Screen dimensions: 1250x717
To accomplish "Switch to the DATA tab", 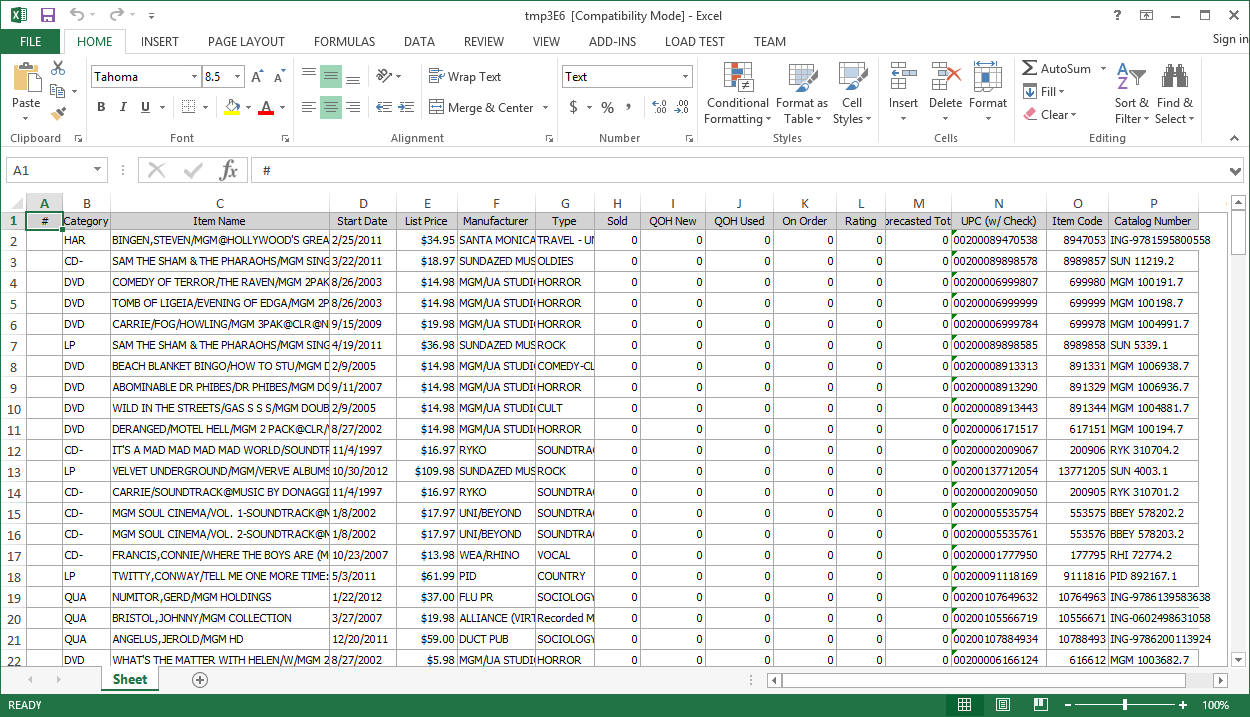I will point(419,42).
